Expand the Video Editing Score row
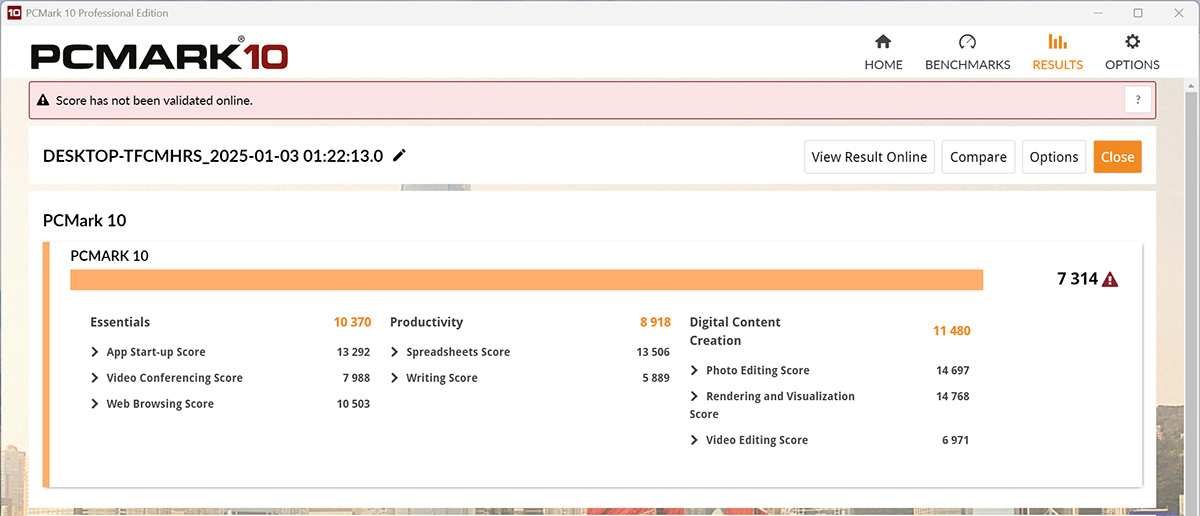The width and height of the screenshot is (1200, 516). tap(694, 440)
